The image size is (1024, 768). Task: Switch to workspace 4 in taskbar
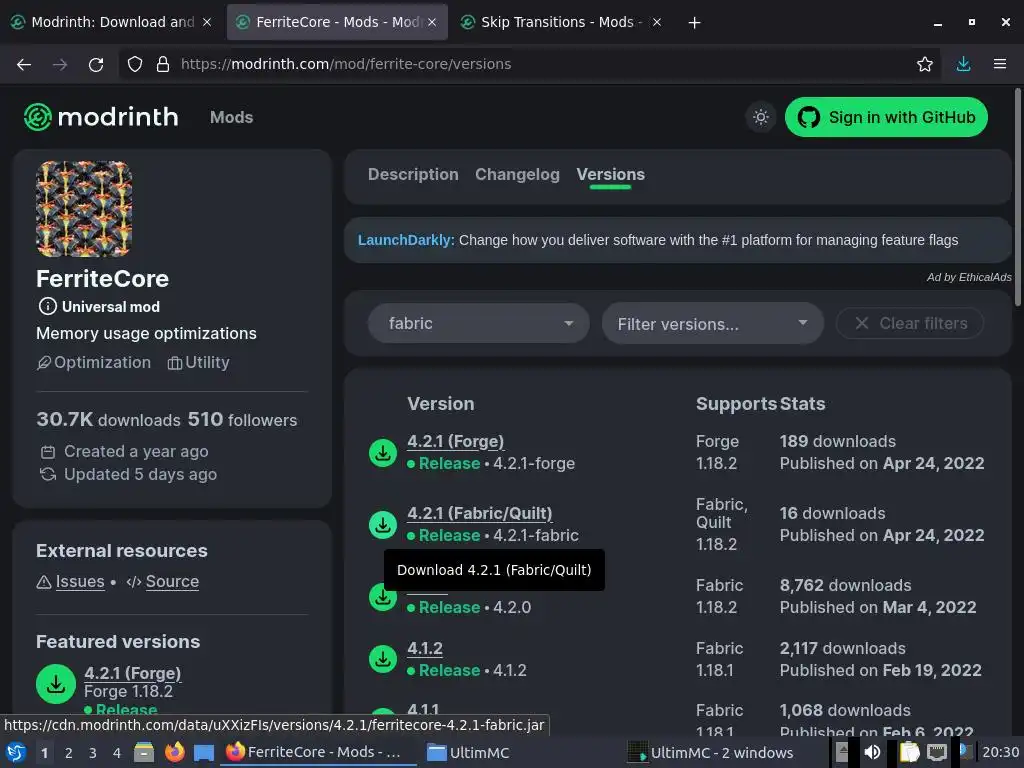tap(117, 752)
